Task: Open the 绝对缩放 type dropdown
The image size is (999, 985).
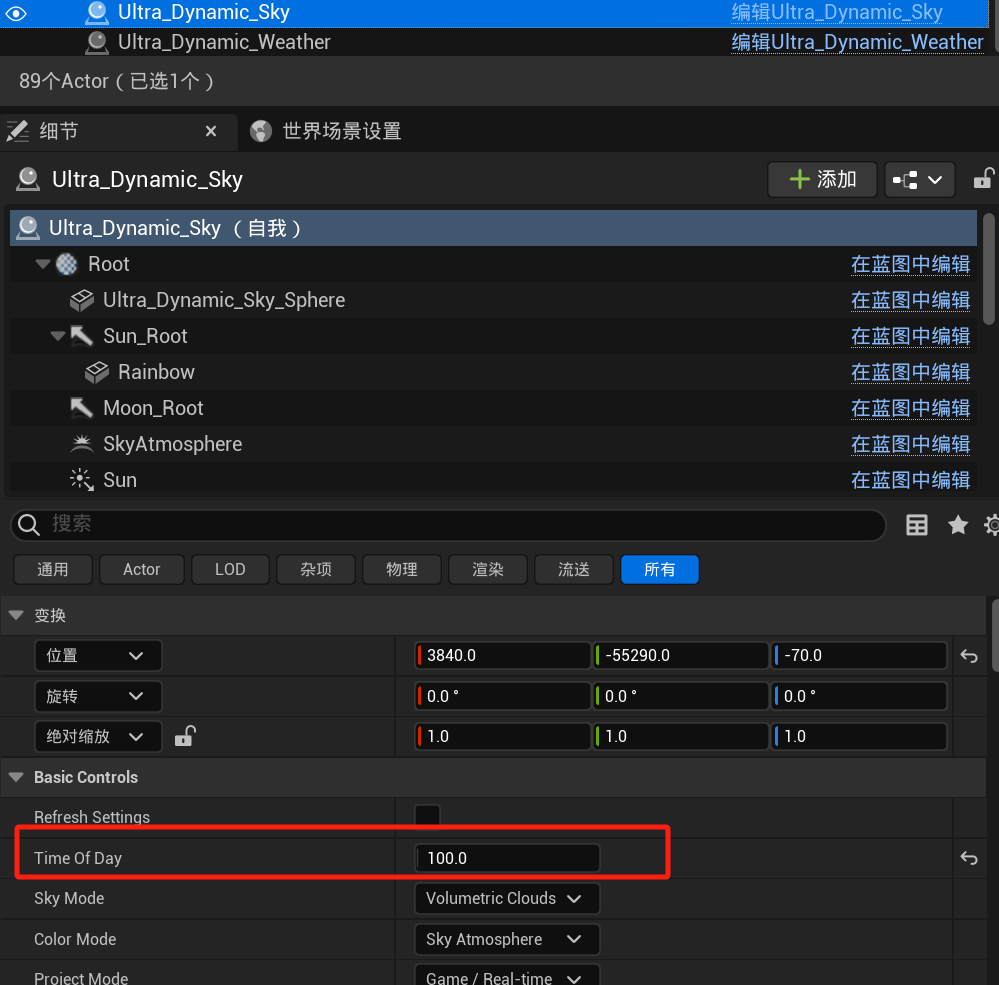Action: 98,737
